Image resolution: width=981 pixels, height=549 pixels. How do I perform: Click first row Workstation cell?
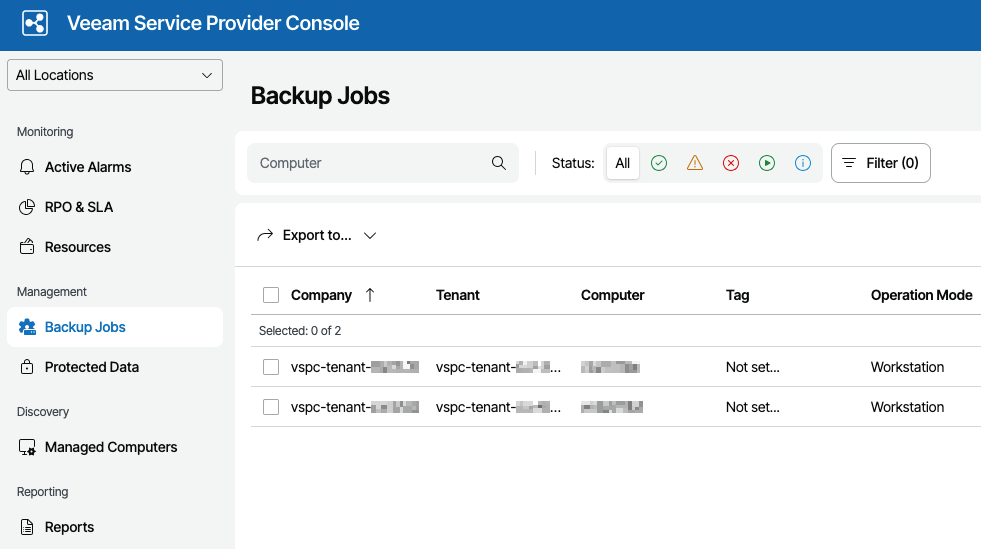click(x=907, y=367)
